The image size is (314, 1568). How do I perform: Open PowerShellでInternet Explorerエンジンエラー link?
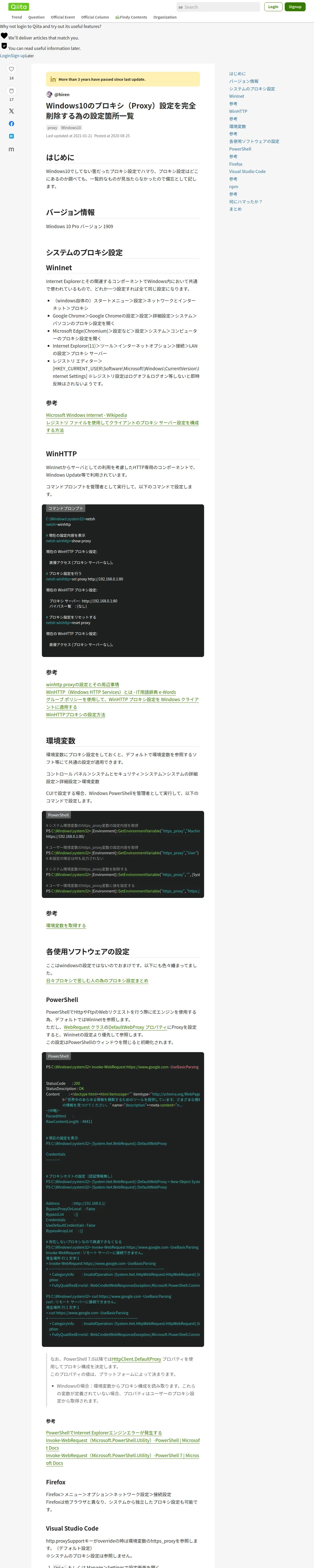tap(104, 1433)
